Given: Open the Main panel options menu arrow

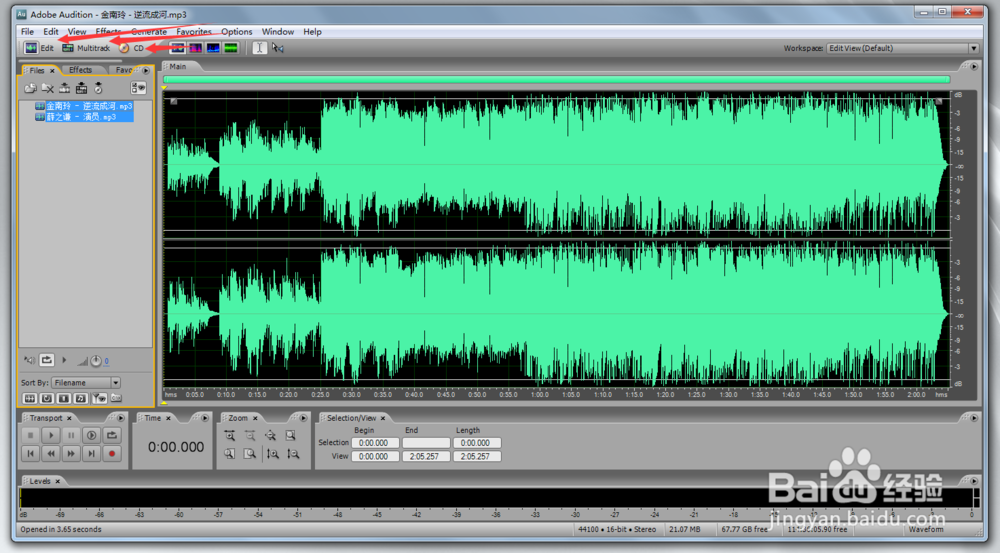Looking at the screenshot, I should click(x=974, y=66).
